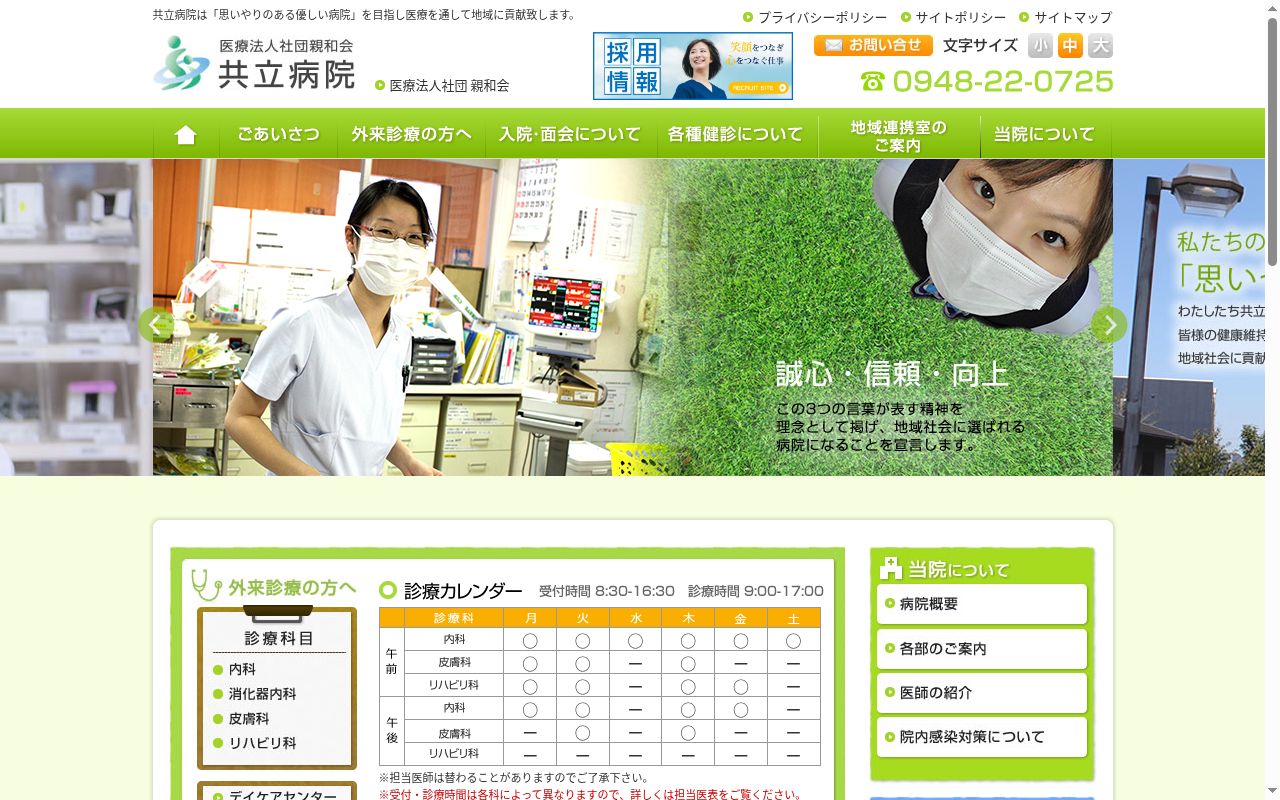The width and height of the screenshot is (1280, 800).
Task: Click the お問い合せ contact button
Action: [x=873, y=46]
